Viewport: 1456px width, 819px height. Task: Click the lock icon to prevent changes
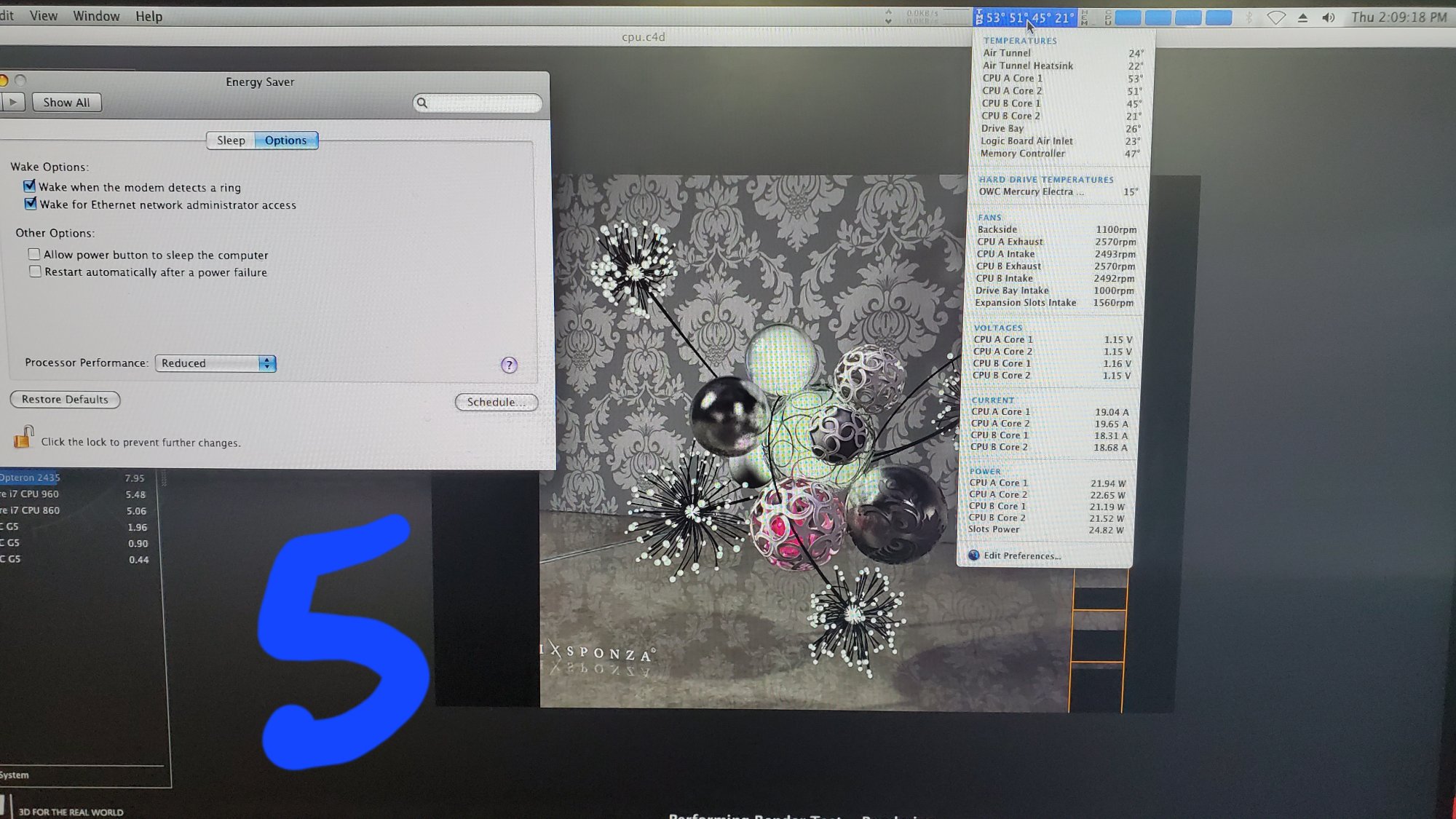(x=23, y=438)
